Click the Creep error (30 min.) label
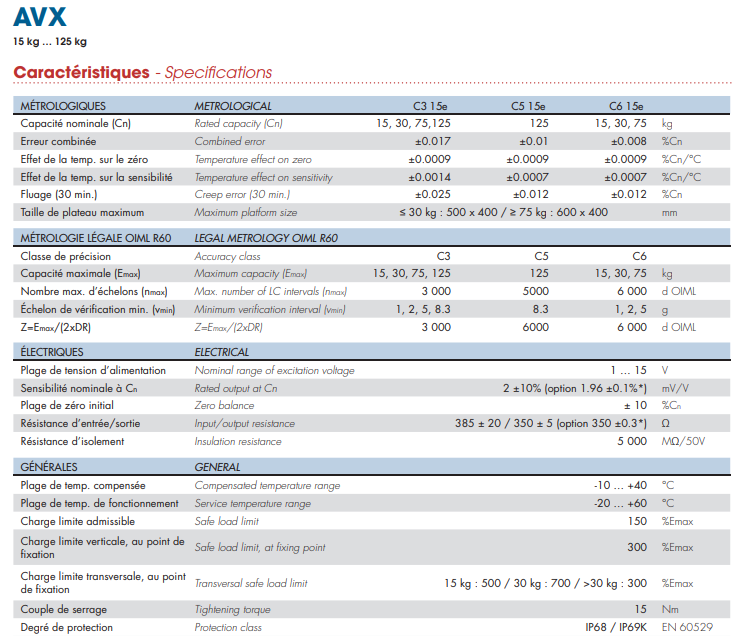The height and width of the screenshot is (636, 743). pyautogui.click(x=242, y=194)
